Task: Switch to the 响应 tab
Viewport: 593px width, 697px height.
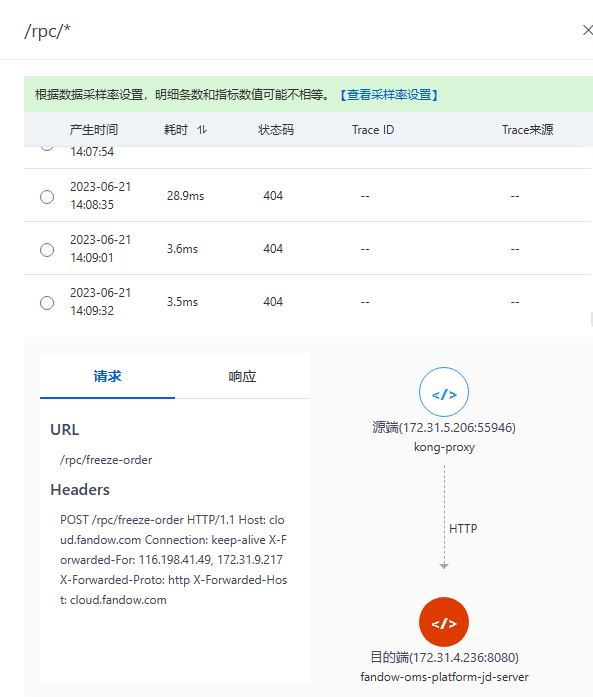Action: [x=242, y=377]
